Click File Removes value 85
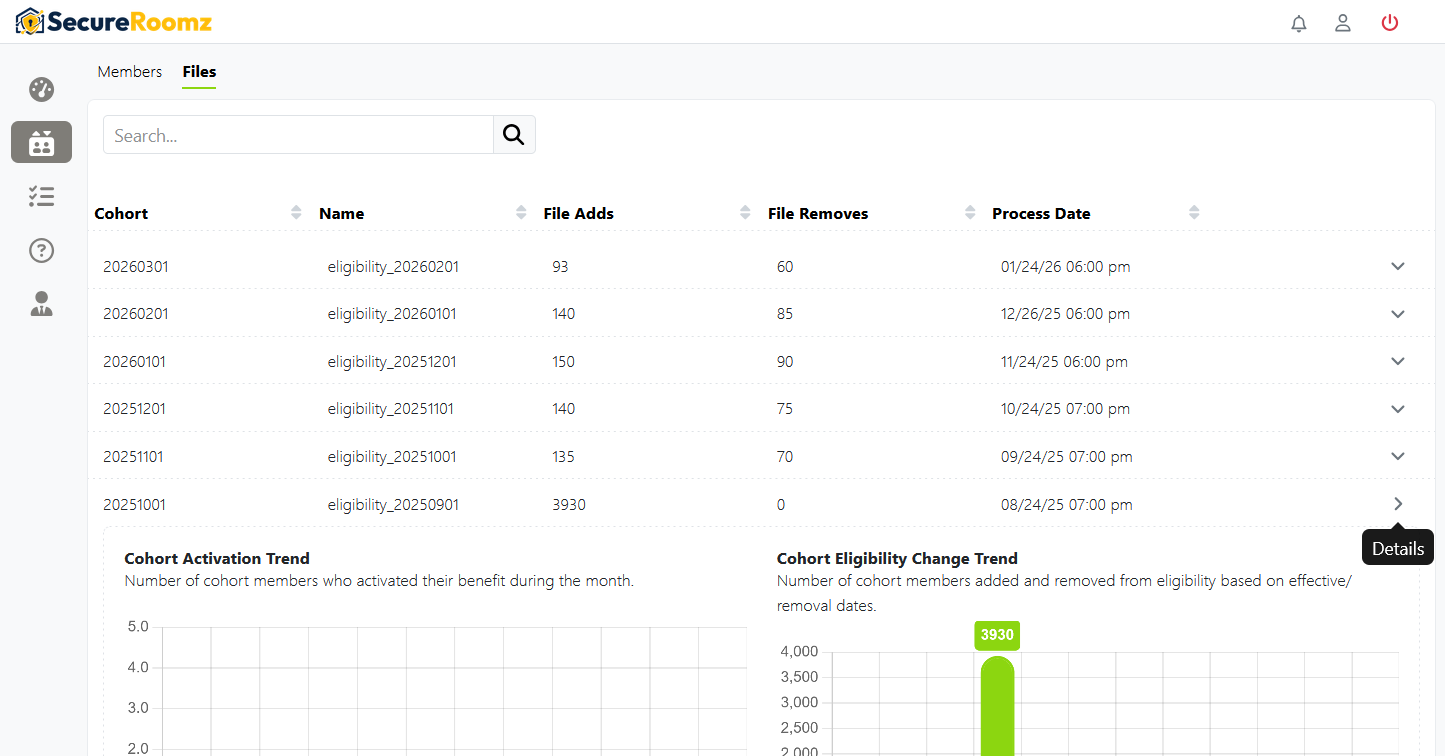1445x756 pixels. click(x=785, y=314)
